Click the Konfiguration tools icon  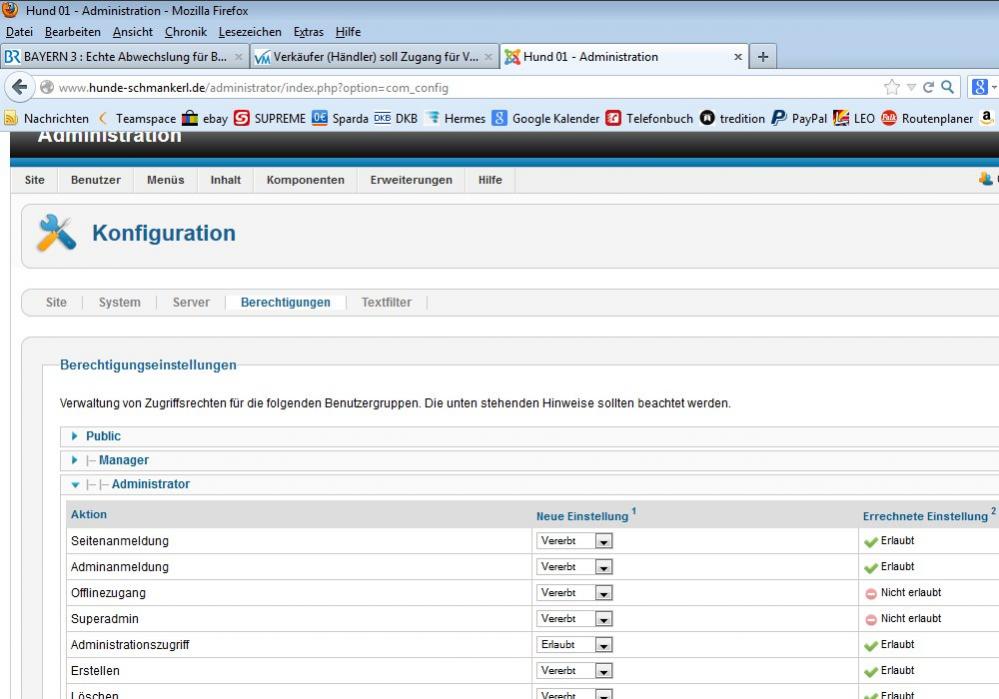click(56, 234)
